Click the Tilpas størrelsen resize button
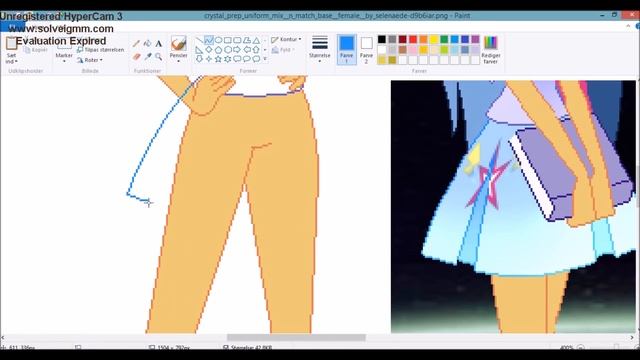Image resolution: width=640 pixels, height=360 pixels. [x=100, y=49]
